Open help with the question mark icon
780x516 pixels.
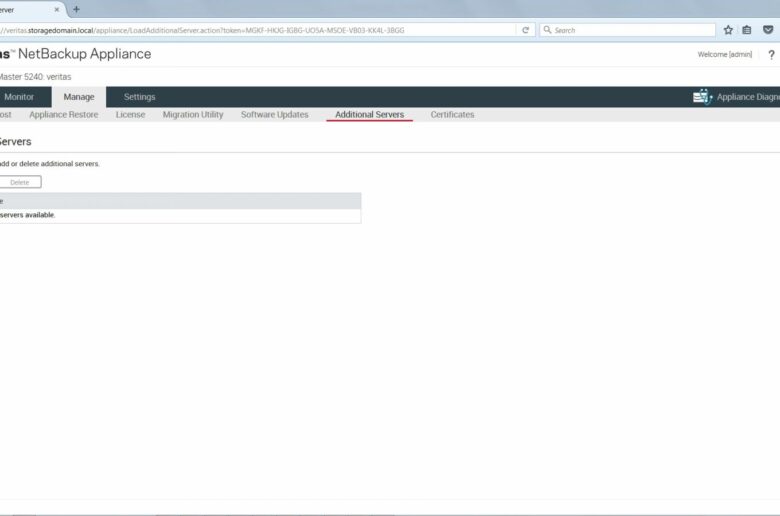pos(771,55)
